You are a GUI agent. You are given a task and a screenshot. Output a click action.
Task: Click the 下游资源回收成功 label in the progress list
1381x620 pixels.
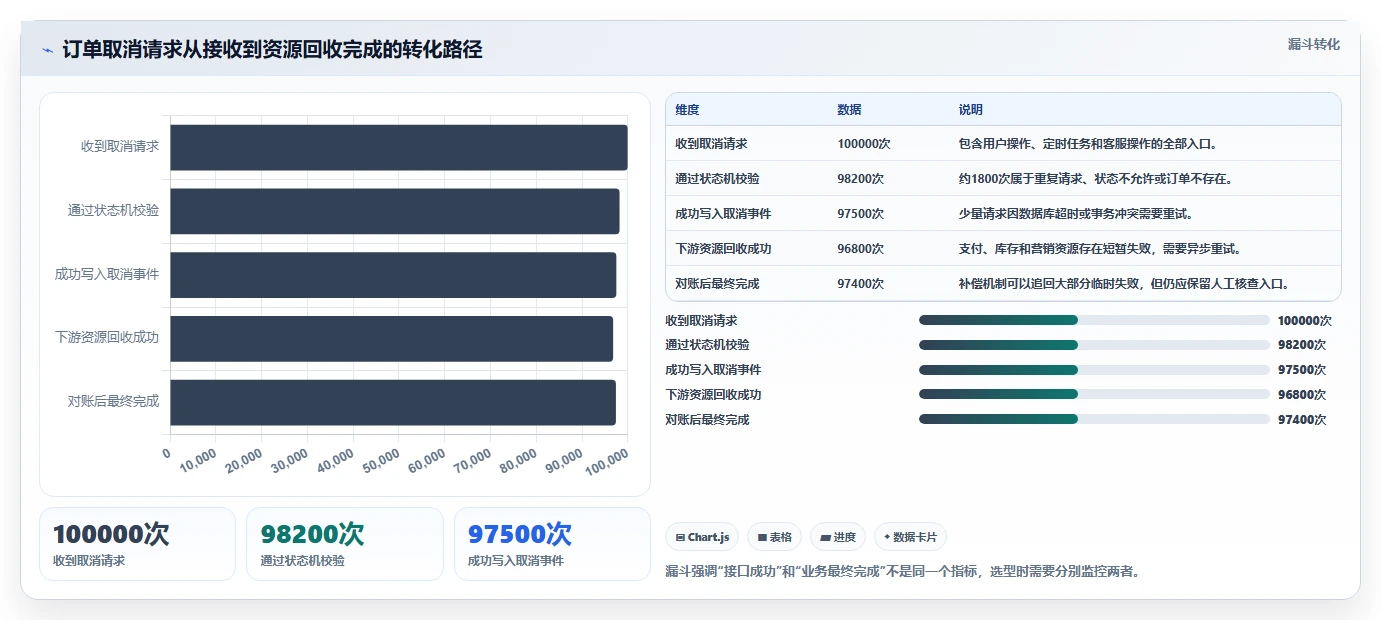pyautogui.click(x=713, y=395)
